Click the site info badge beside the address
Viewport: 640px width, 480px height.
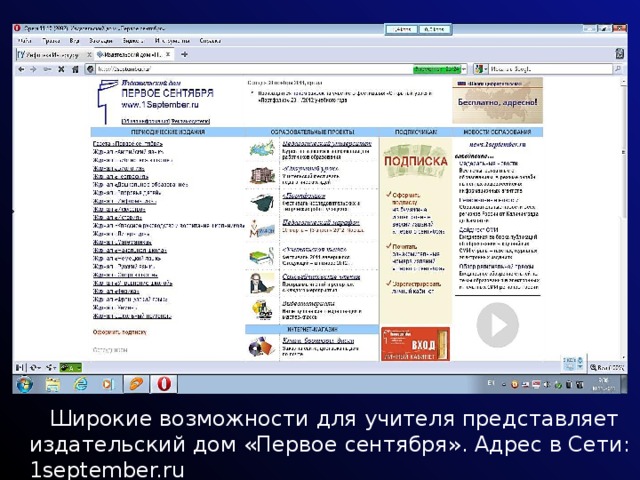pos(90,69)
